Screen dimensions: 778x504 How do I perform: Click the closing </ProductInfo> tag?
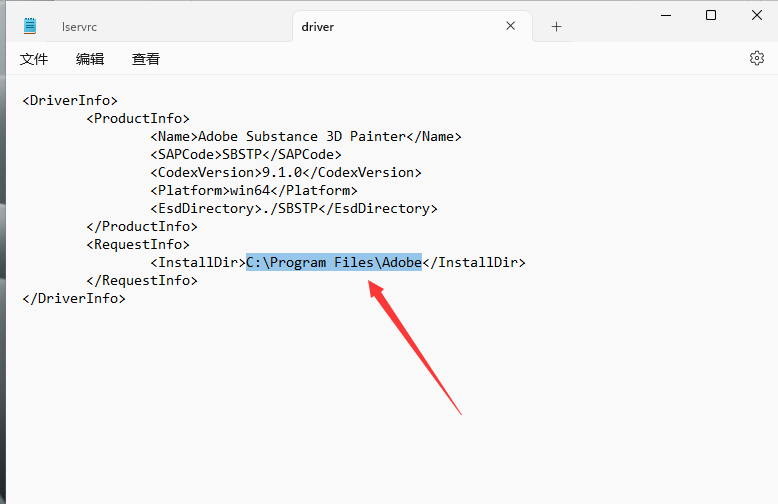pos(142,226)
